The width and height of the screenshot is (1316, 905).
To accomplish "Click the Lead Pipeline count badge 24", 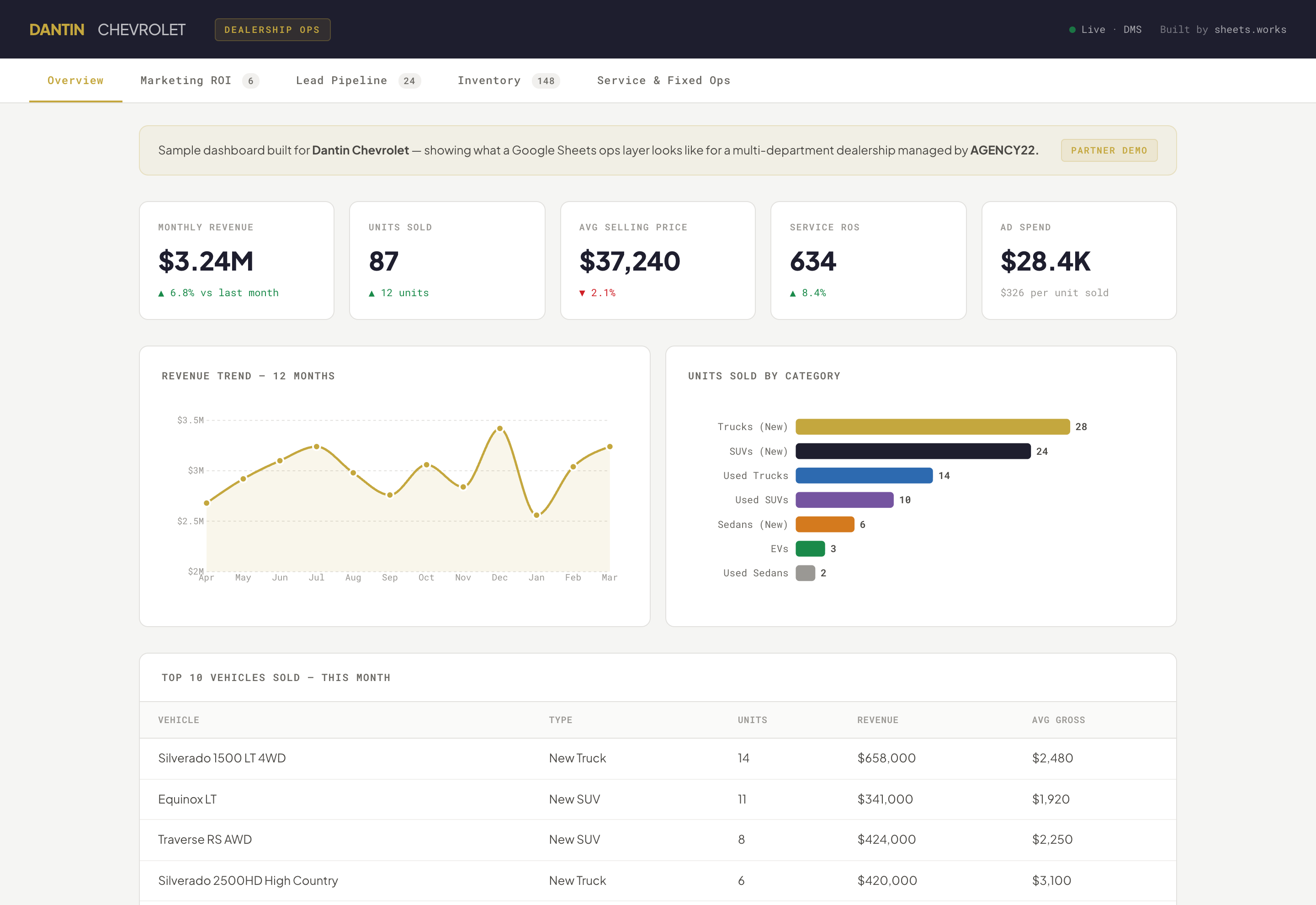I will pos(409,81).
